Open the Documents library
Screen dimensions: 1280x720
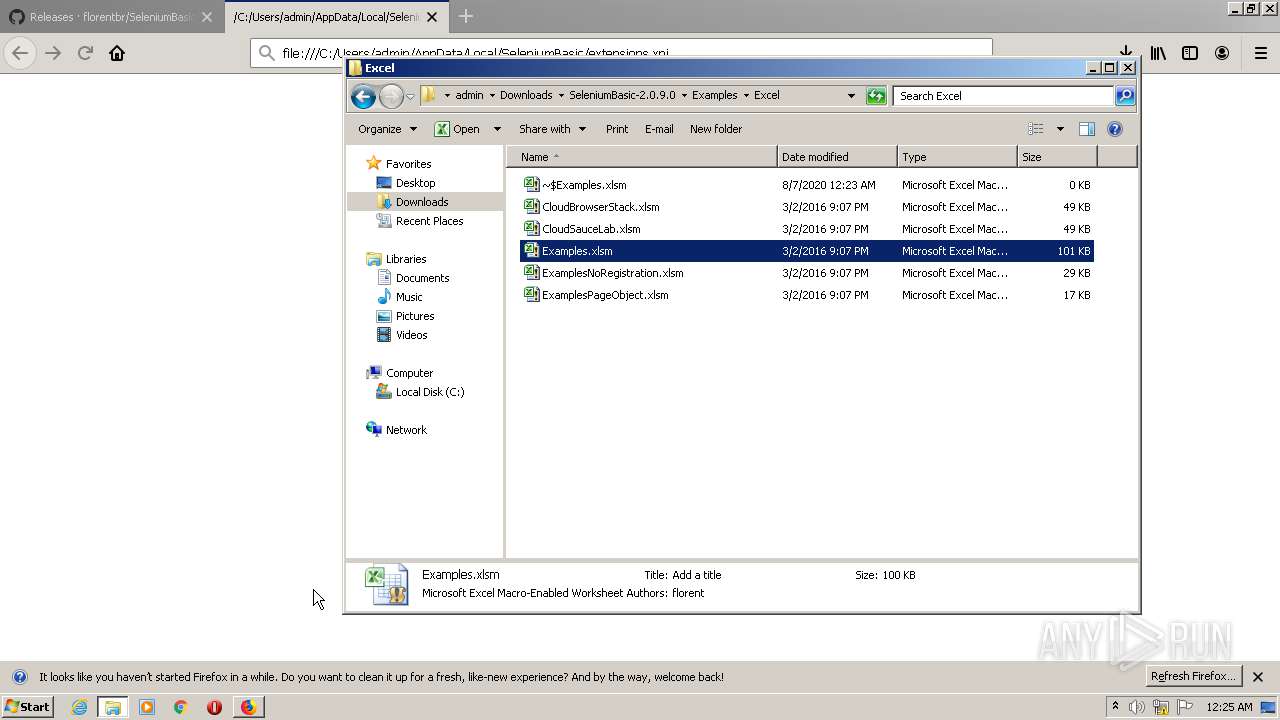click(x=422, y=278)
